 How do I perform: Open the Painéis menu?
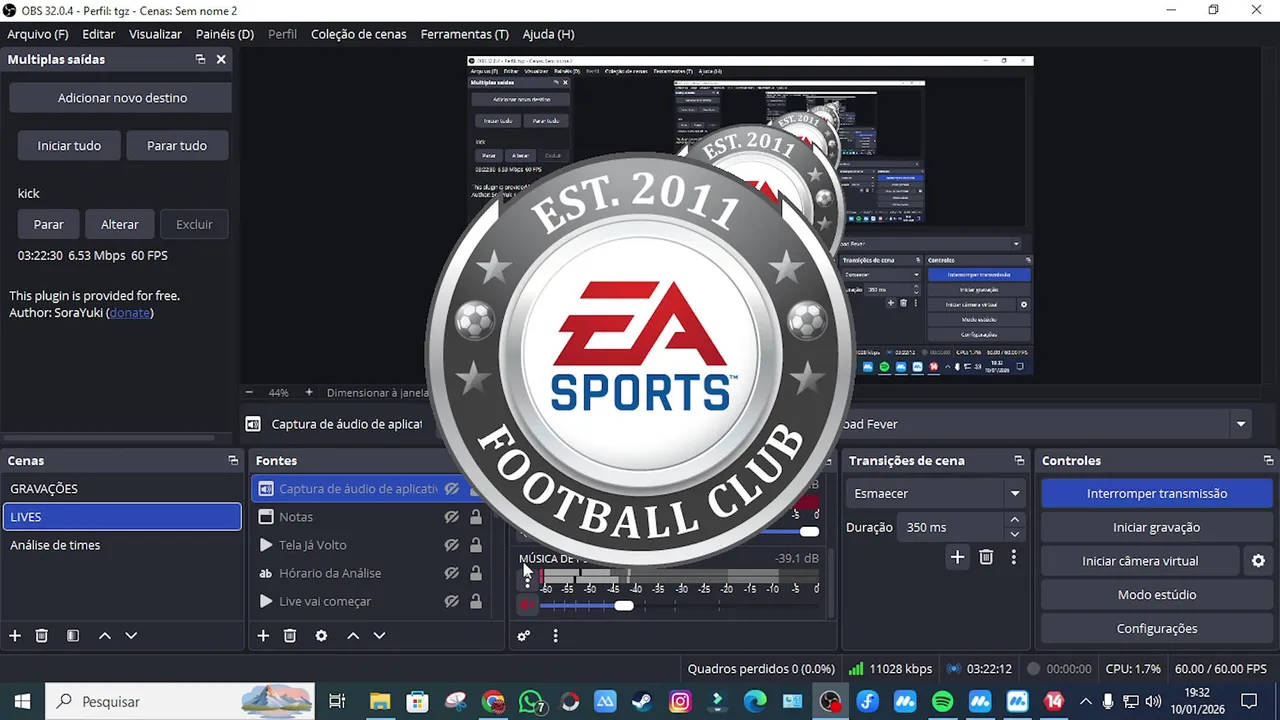225,34
